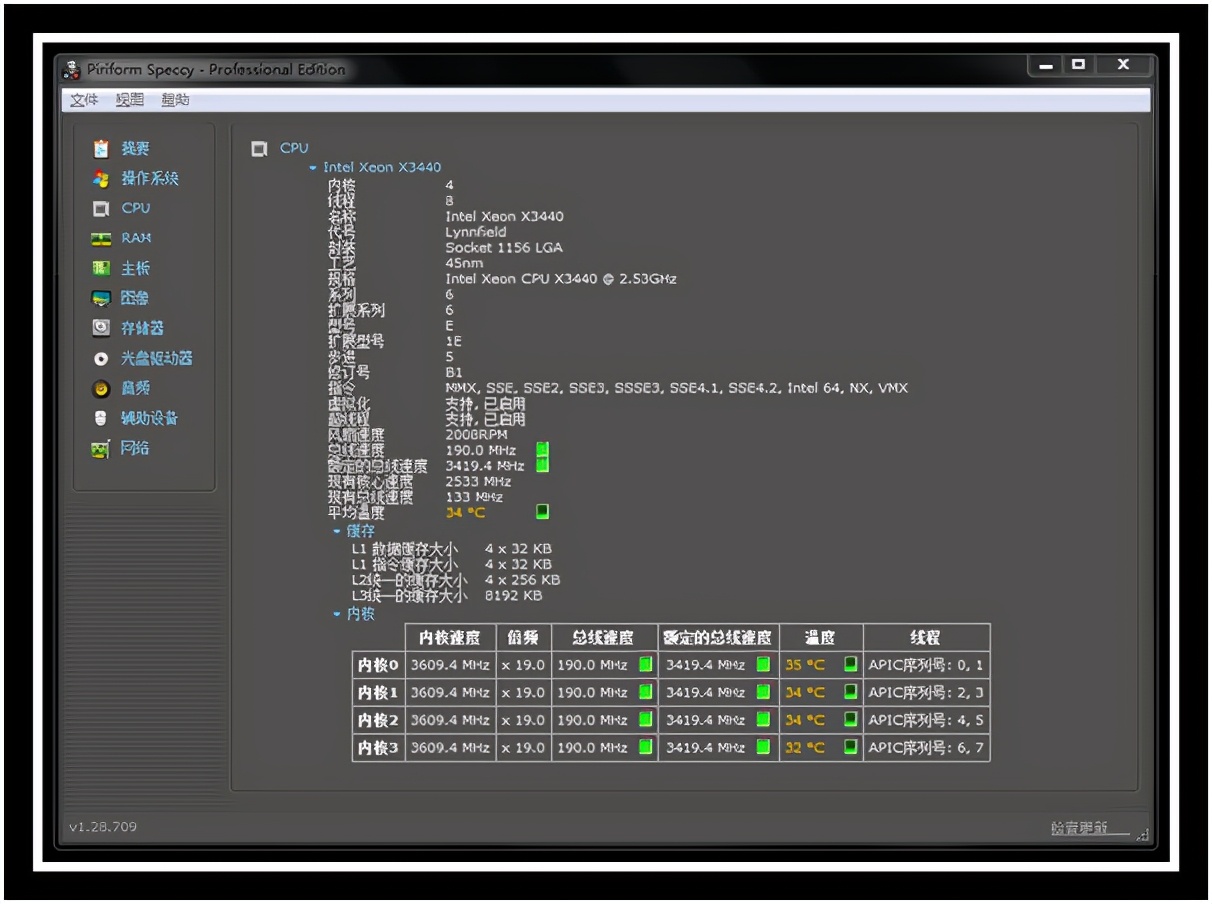Open the 光盘驱动器 optical disc icon
Image resolution: width=1212 pixels, height=904 pixels.
click(x=101, y=358)
